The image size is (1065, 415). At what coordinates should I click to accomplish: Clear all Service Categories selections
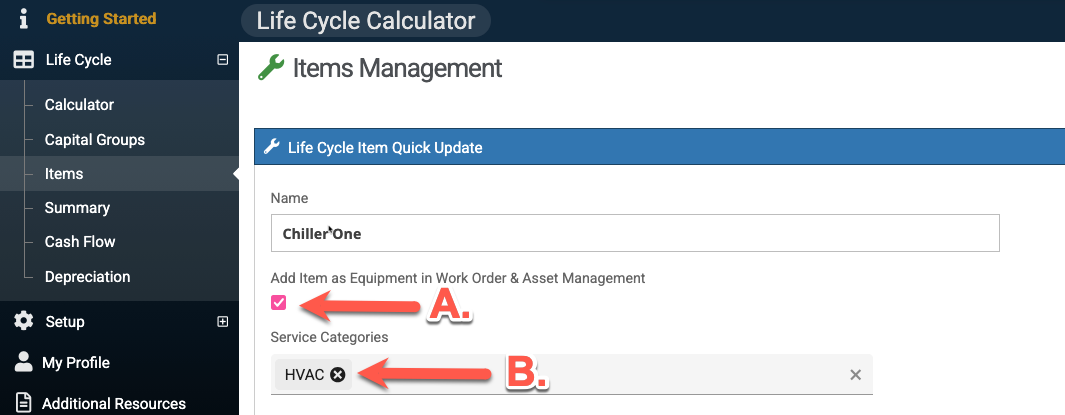[x=855, y=375]
